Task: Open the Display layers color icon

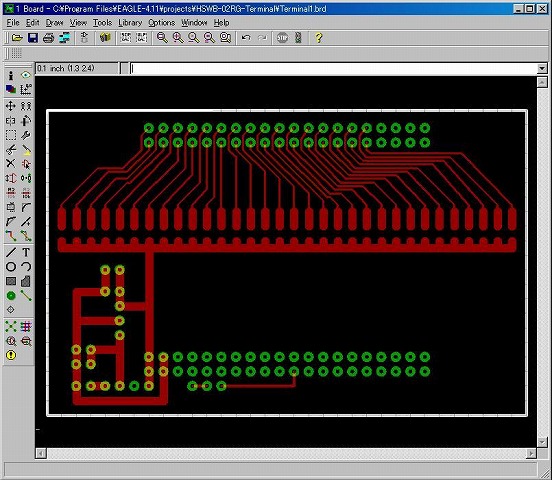Action: [x=11, y=89]
